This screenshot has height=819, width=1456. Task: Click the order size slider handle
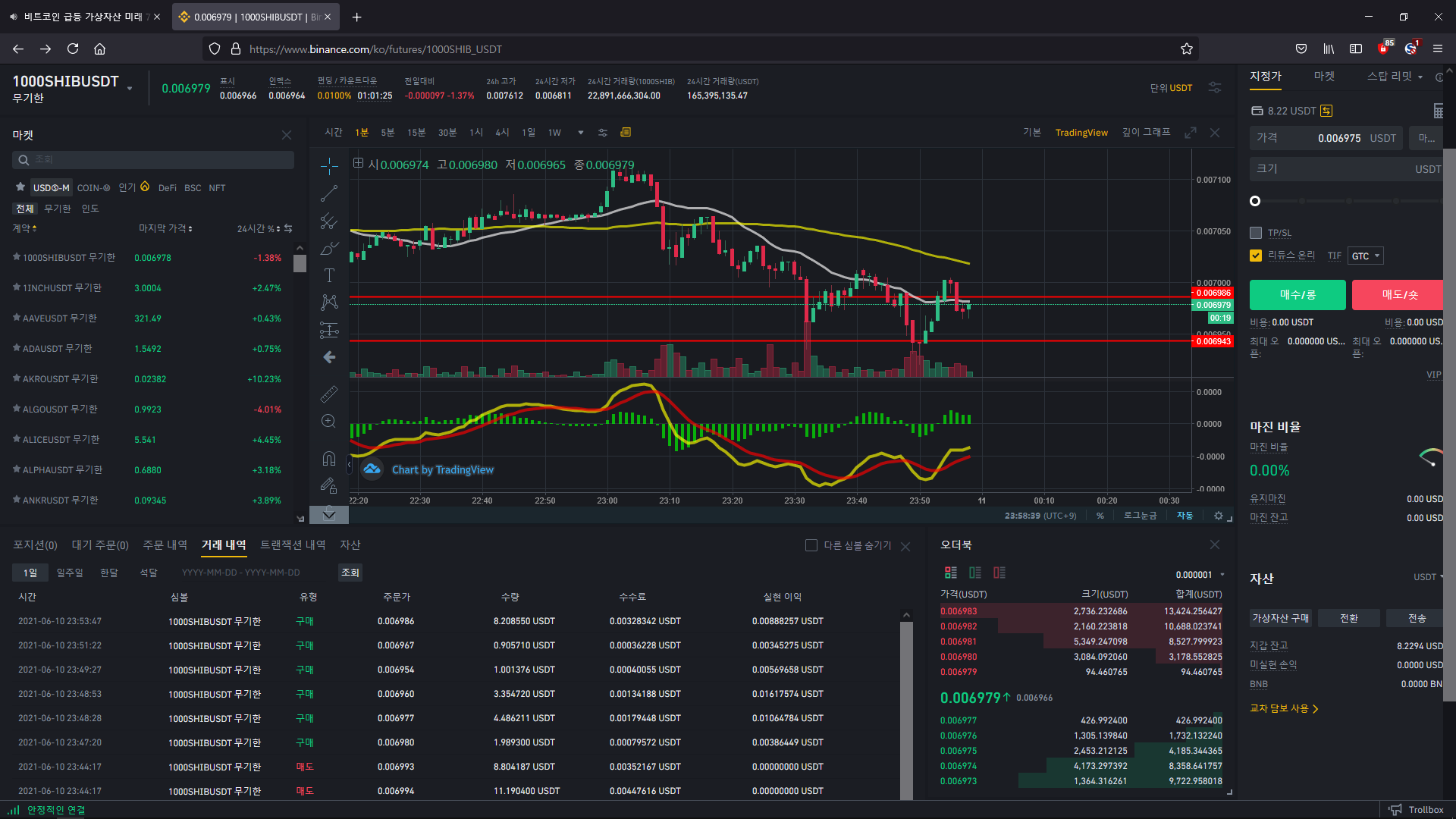tap(1255, 201)
